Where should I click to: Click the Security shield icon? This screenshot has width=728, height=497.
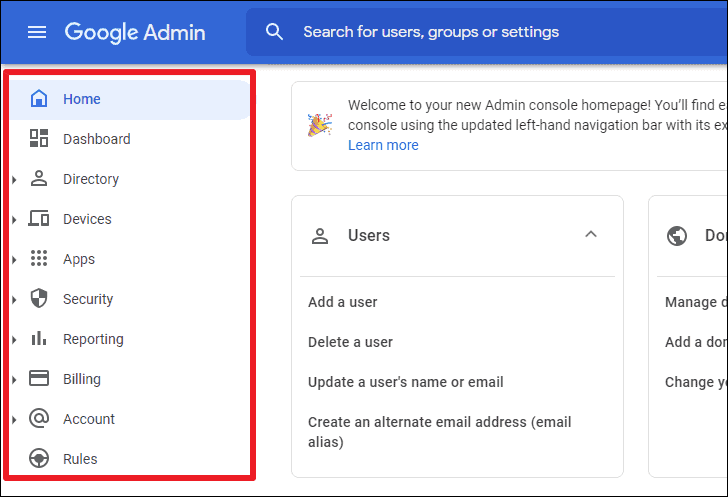[39, 298]
